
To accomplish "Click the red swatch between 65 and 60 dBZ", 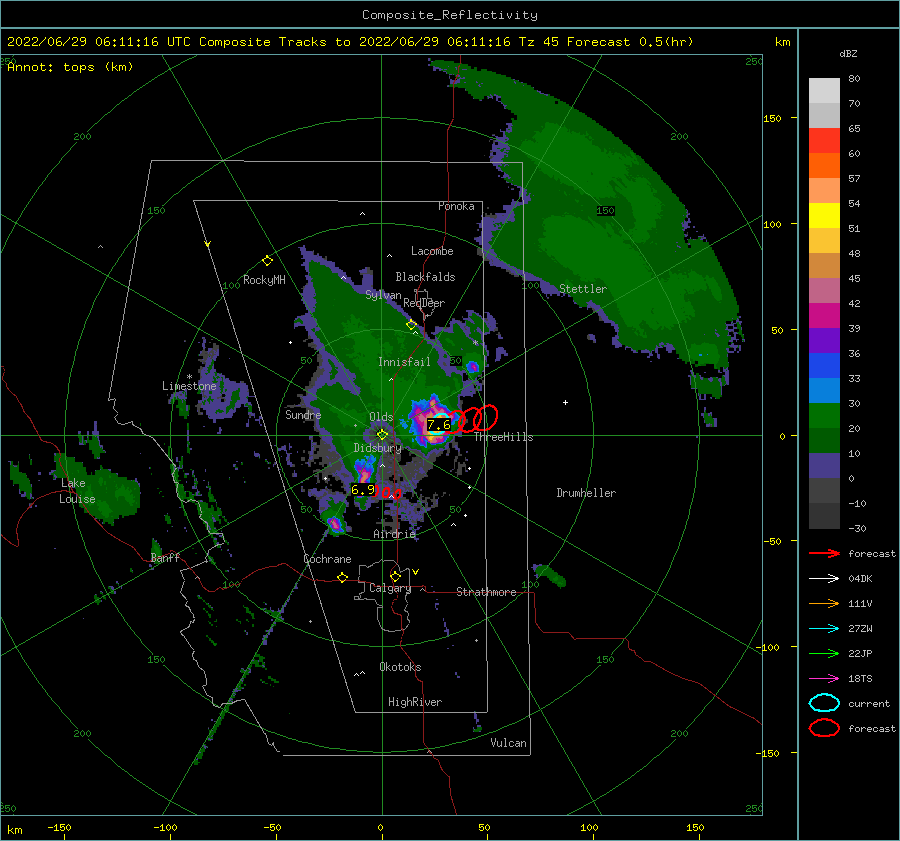I will coord(824,141).
